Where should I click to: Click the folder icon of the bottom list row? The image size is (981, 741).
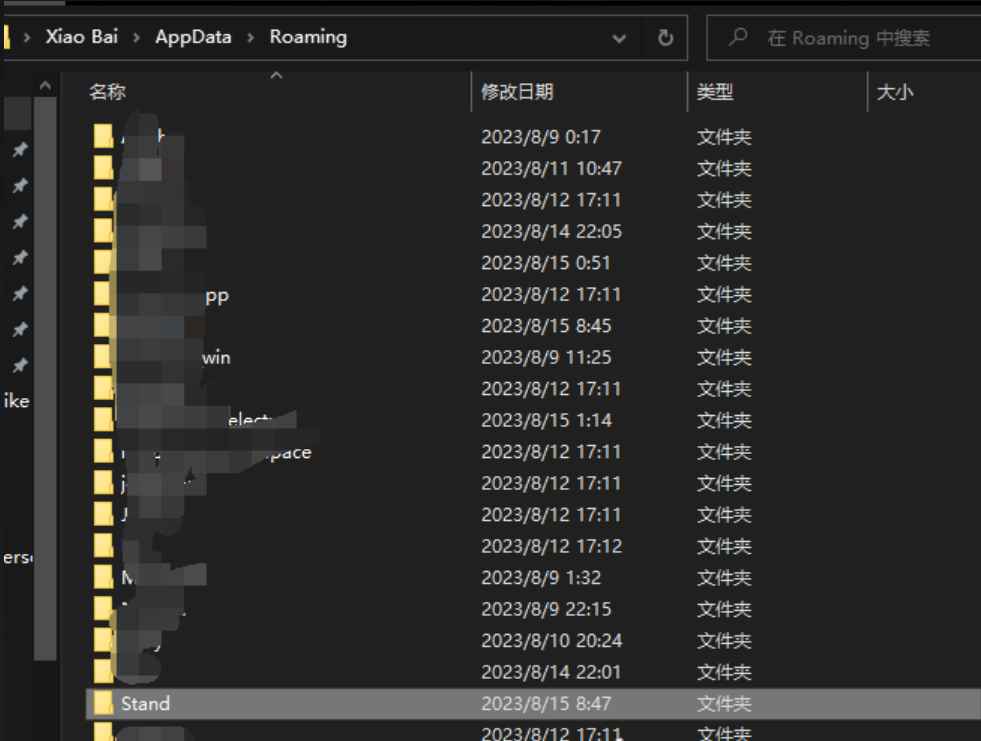click(105, 733)
